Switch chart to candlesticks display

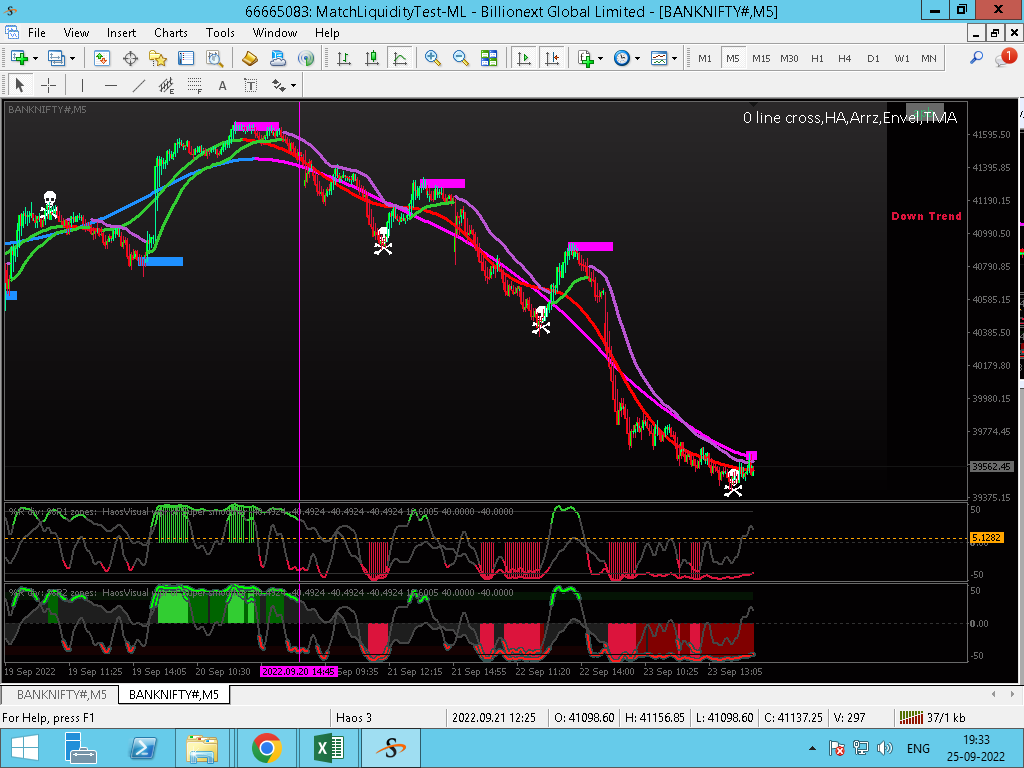tap(370, 58)
